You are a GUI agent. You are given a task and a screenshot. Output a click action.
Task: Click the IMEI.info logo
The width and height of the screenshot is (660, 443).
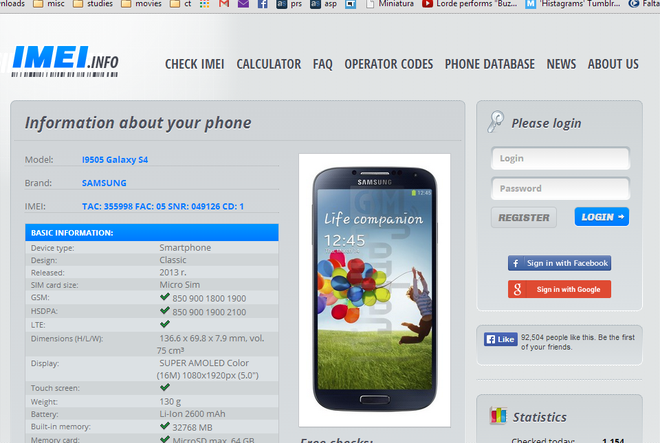click(65, 61)
